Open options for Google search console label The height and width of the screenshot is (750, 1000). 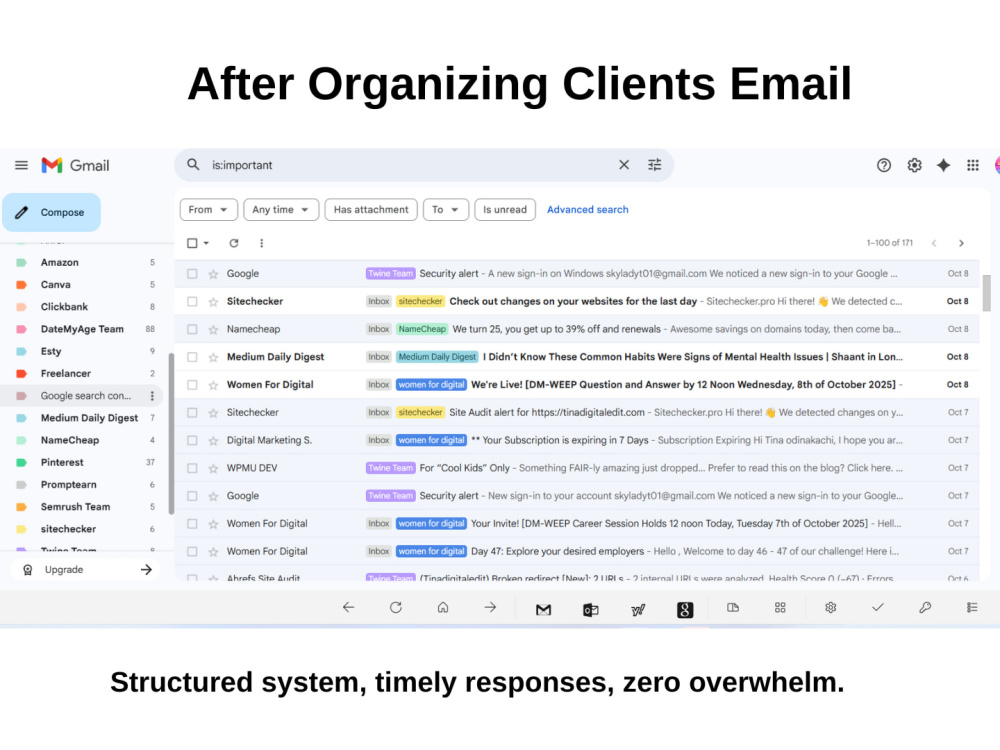[x=152, y=395]
